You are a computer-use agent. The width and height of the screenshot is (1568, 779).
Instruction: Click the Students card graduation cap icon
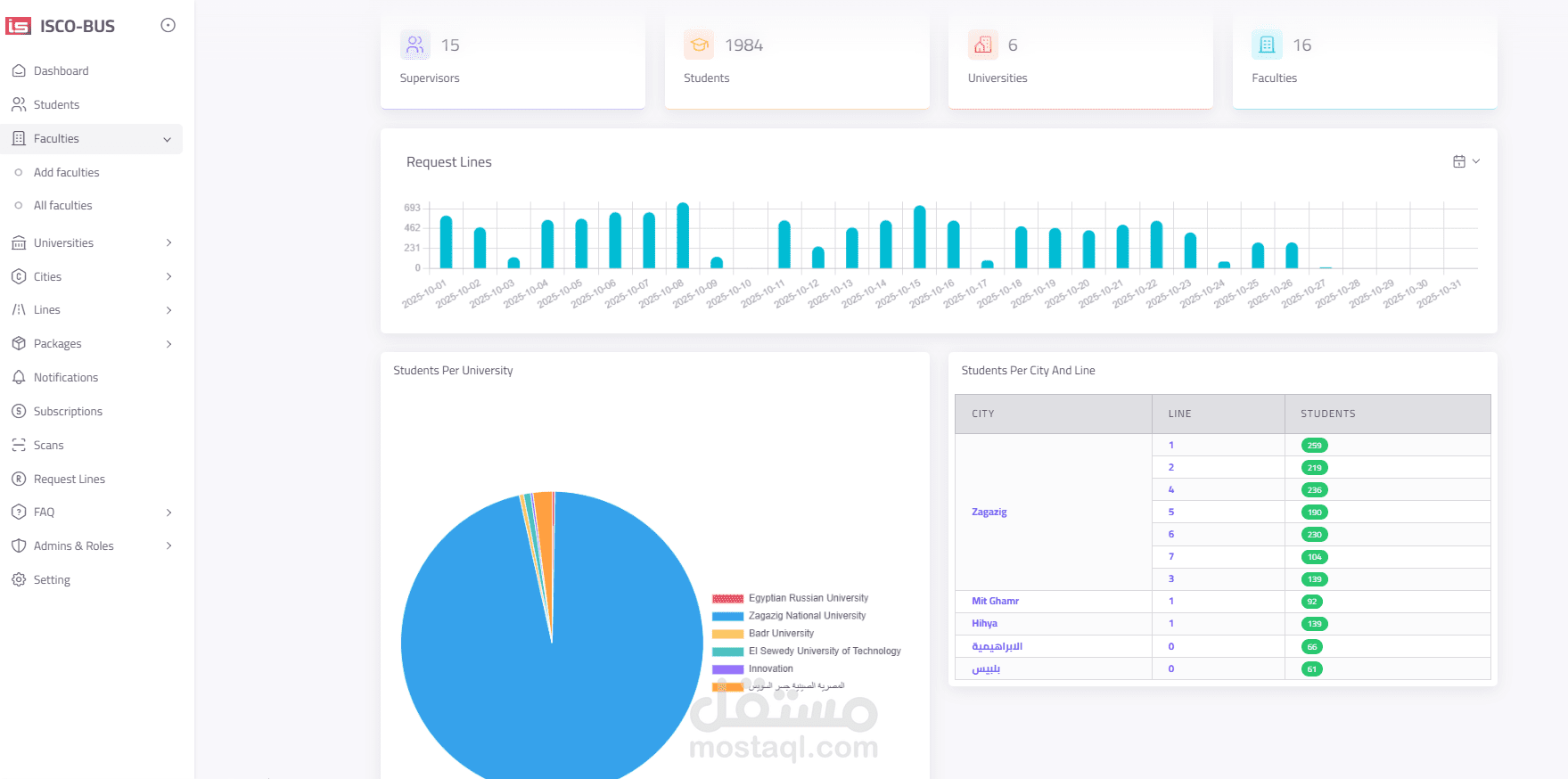coord(699,45)
